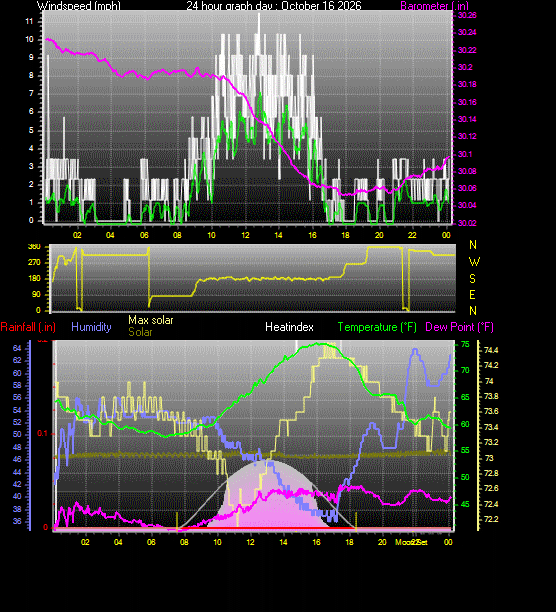This screenshot has height=612, width=556.
Task: Select the Rainfall (in) legend label
Action: (28, 327)
